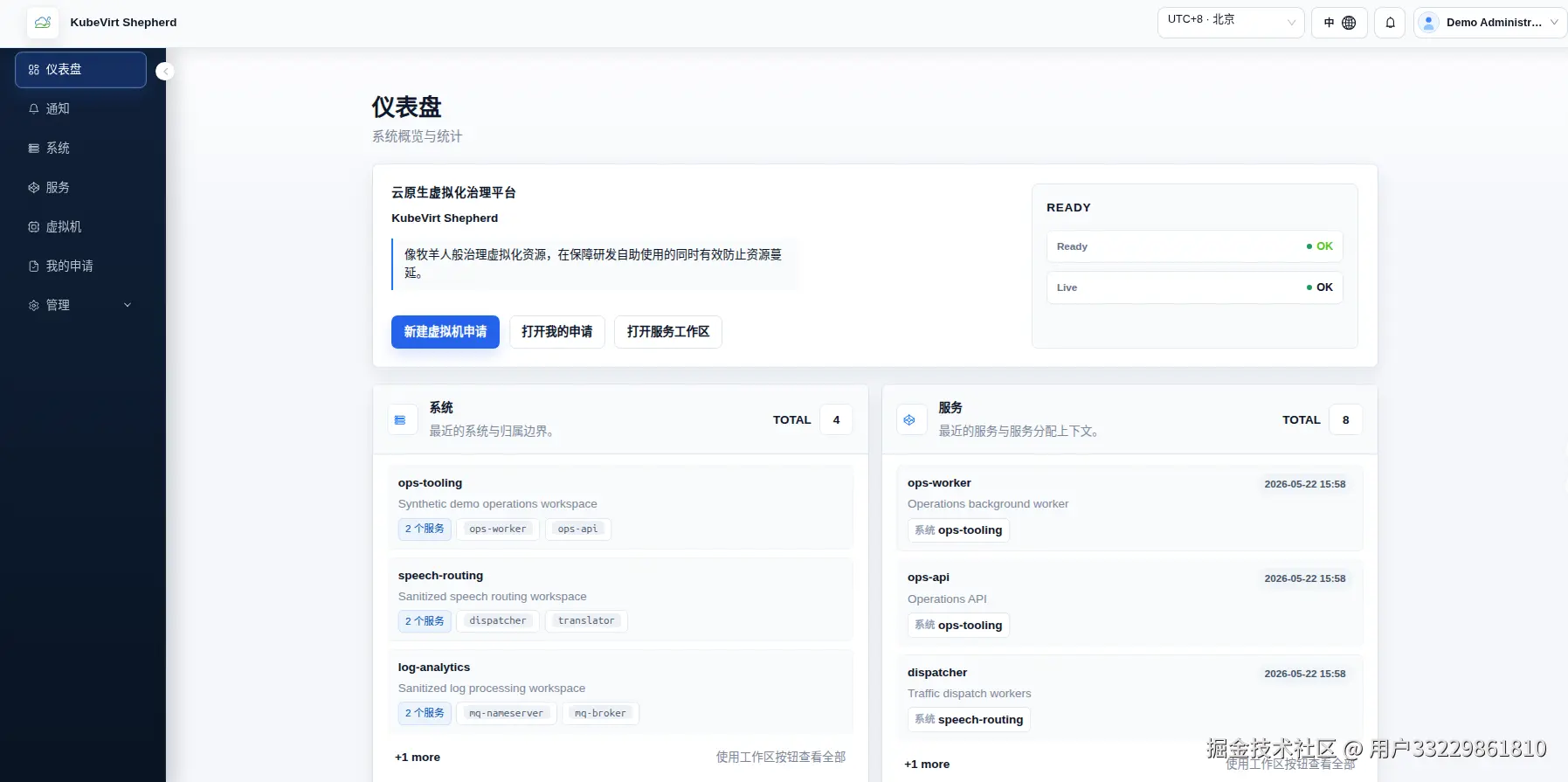Click the dispatcher tag under speech-routing
1568x782 pixels.
(498, 621)
